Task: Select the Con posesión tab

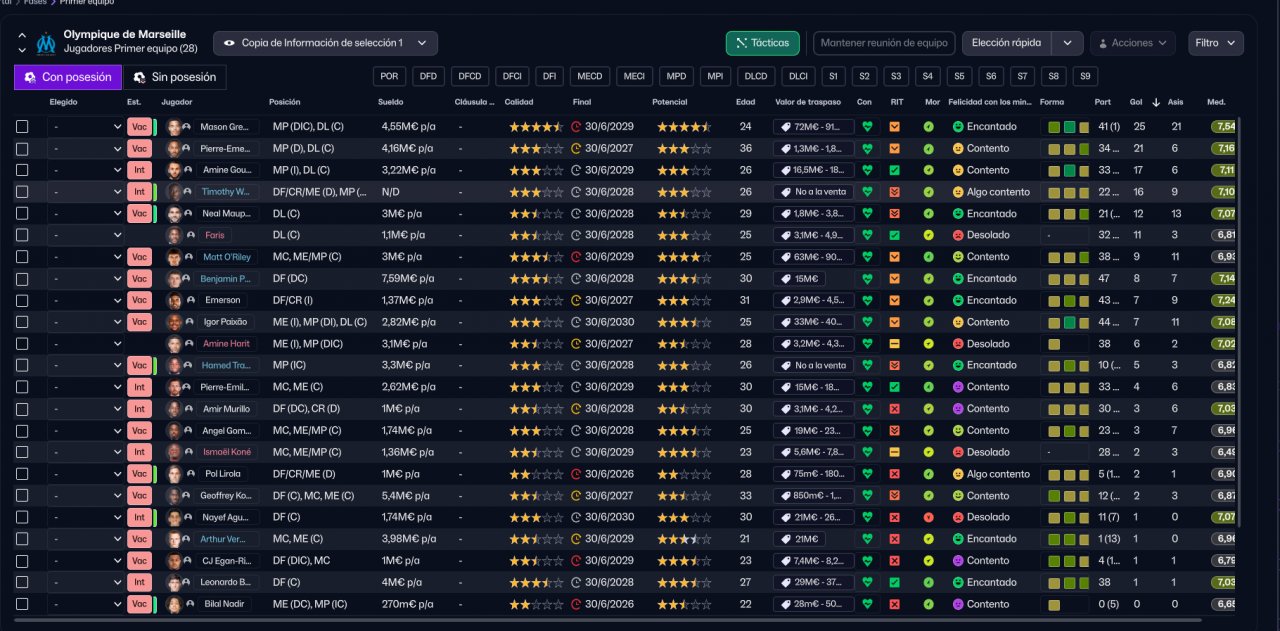Action: pyautogui.click(x=68, y=77)
